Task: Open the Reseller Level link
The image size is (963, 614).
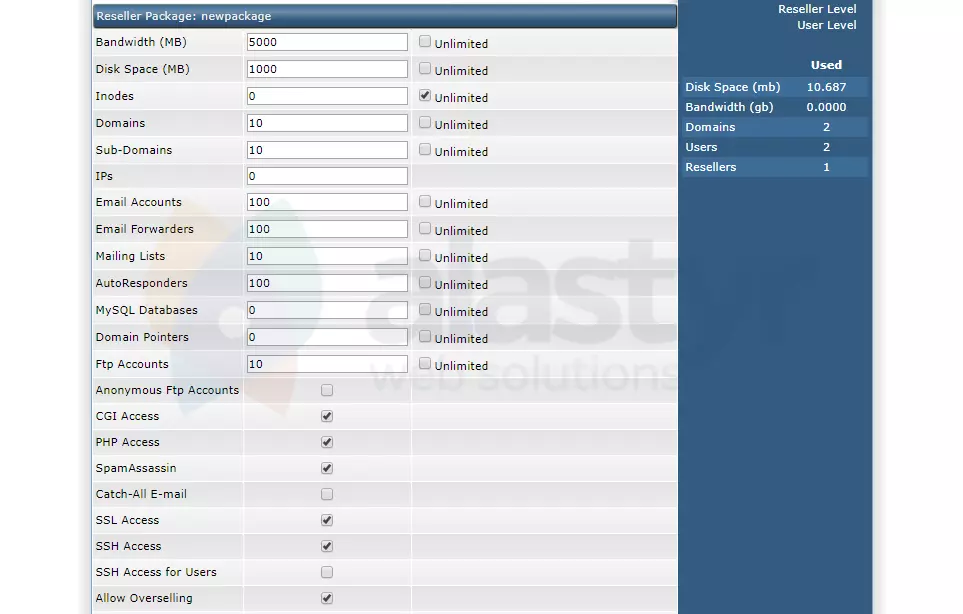Action: tap(817, 9)
